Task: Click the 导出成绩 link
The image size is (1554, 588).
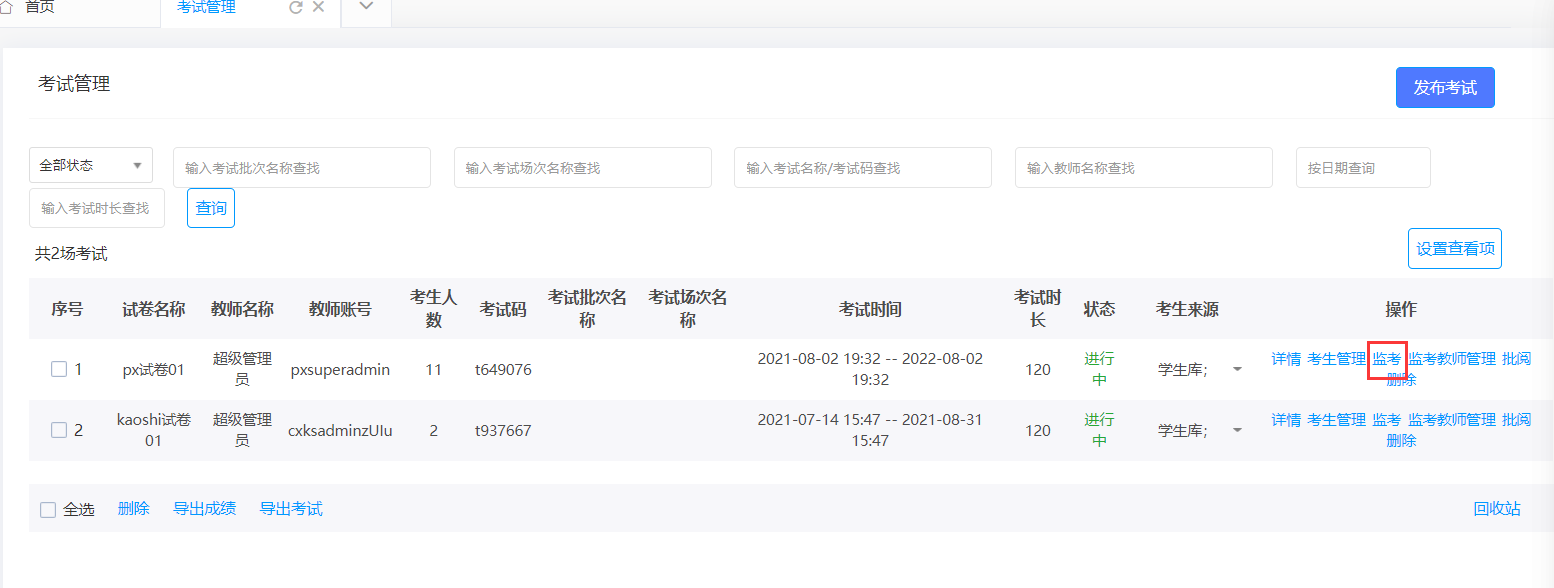Action: pos(205,509)
